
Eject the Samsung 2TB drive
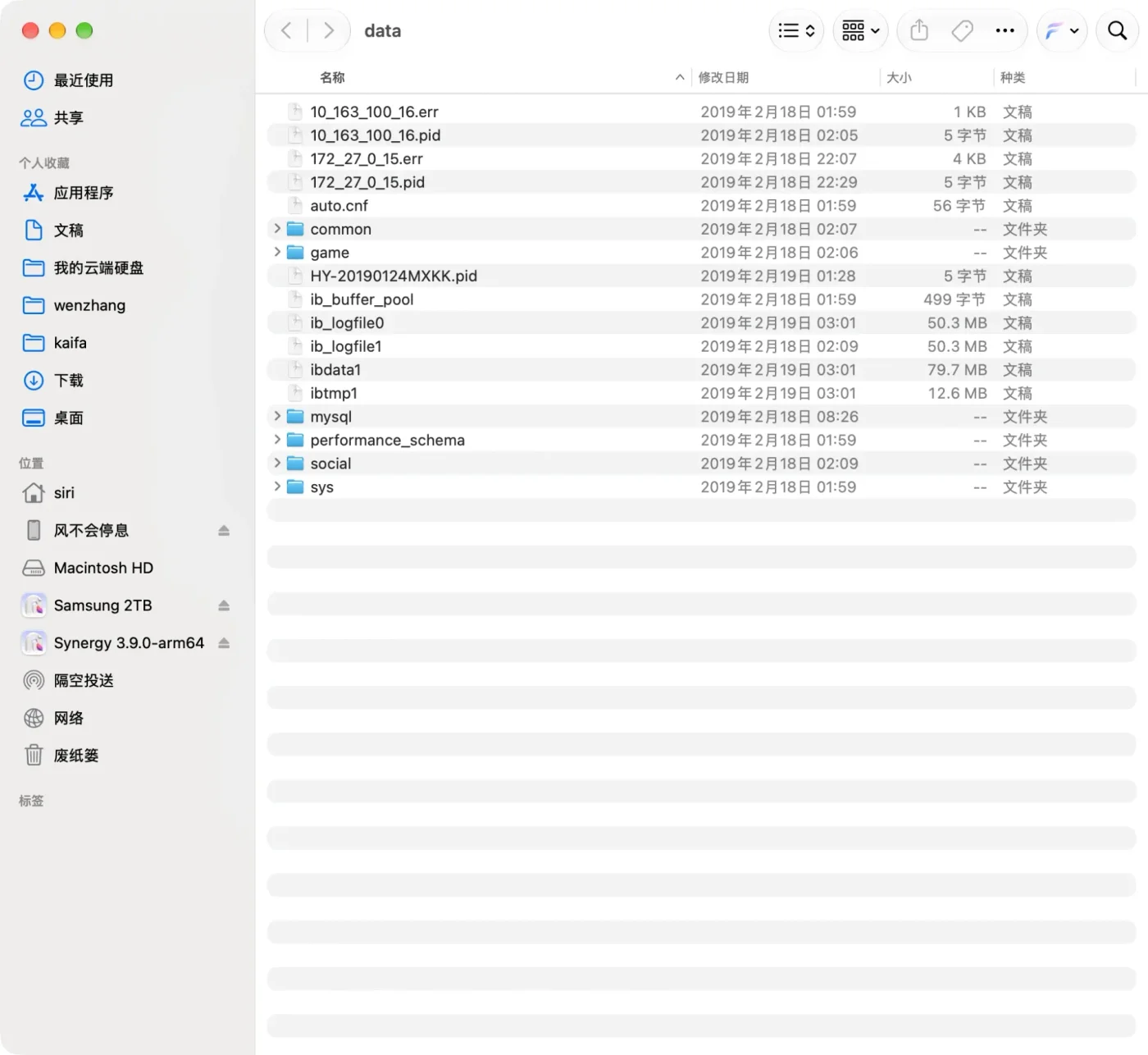click(x=224, y=605)
